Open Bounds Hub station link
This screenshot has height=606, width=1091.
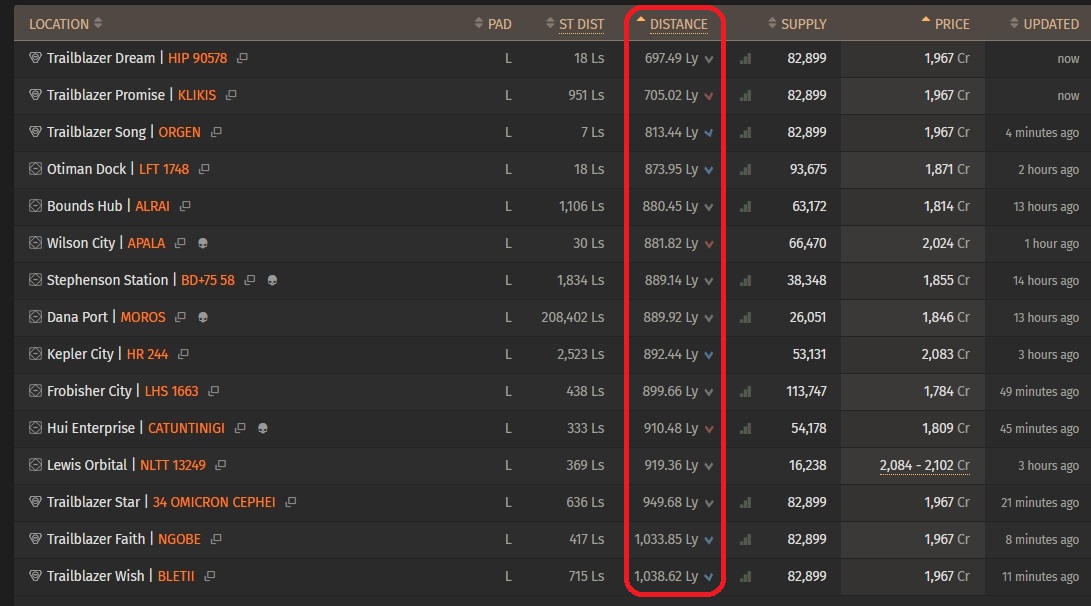tap(85, 206)
